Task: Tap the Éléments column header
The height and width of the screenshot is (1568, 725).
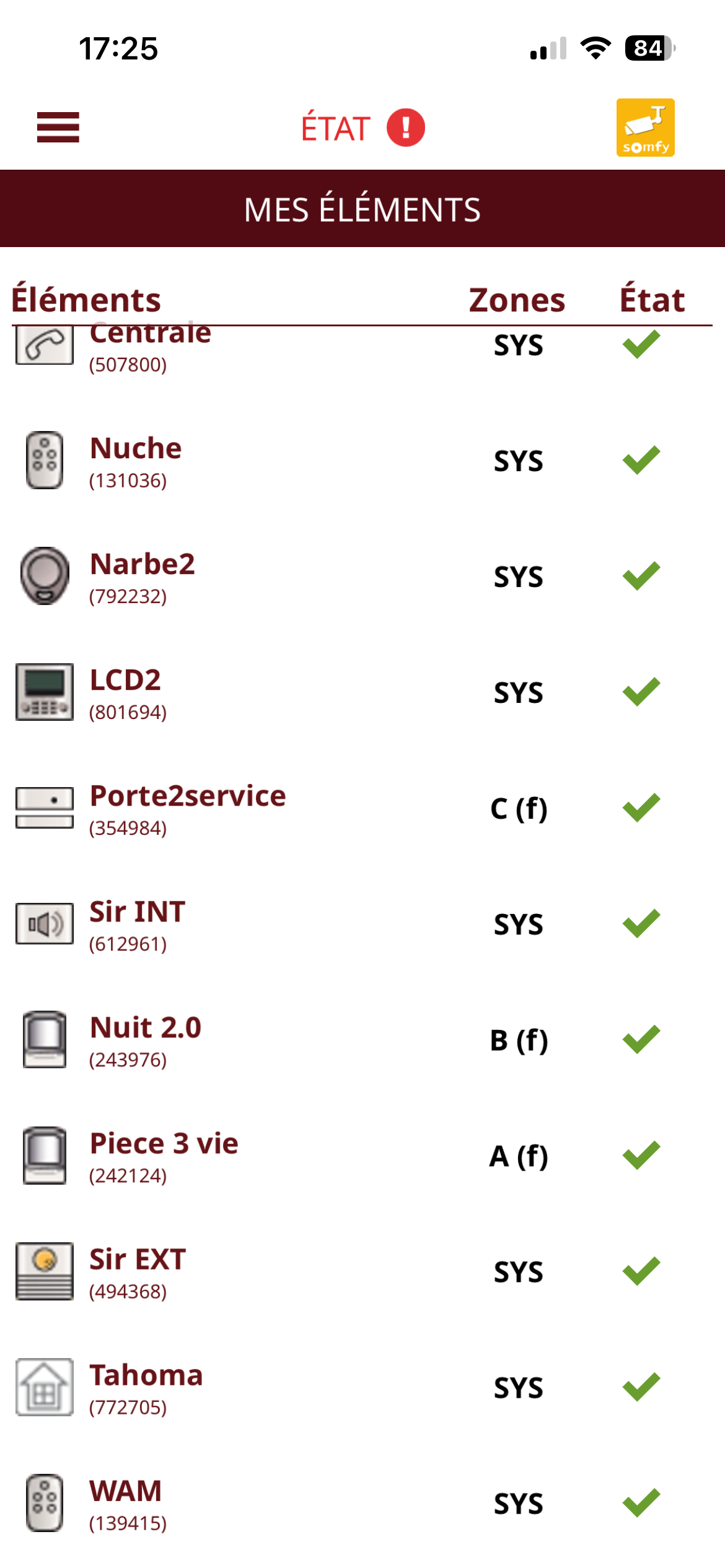Action: [x=86, y=300]
